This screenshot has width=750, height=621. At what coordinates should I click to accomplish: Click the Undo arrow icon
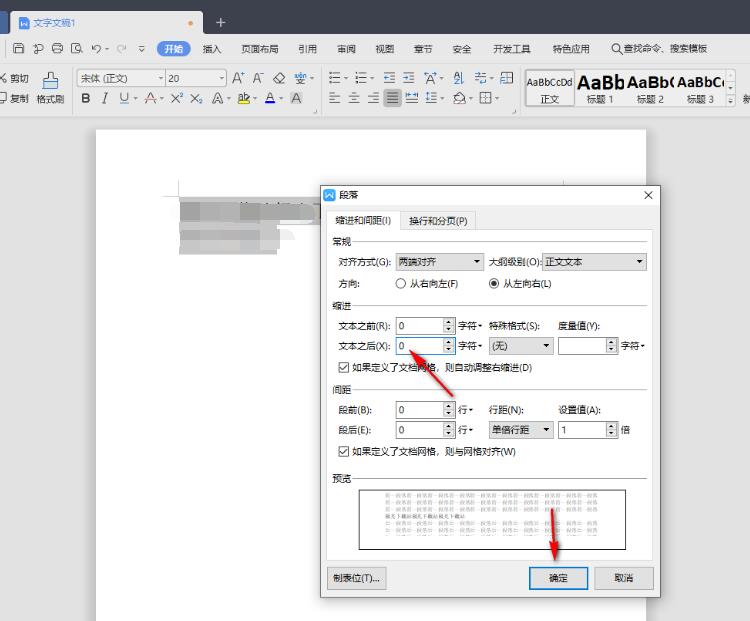pos(96,48)
